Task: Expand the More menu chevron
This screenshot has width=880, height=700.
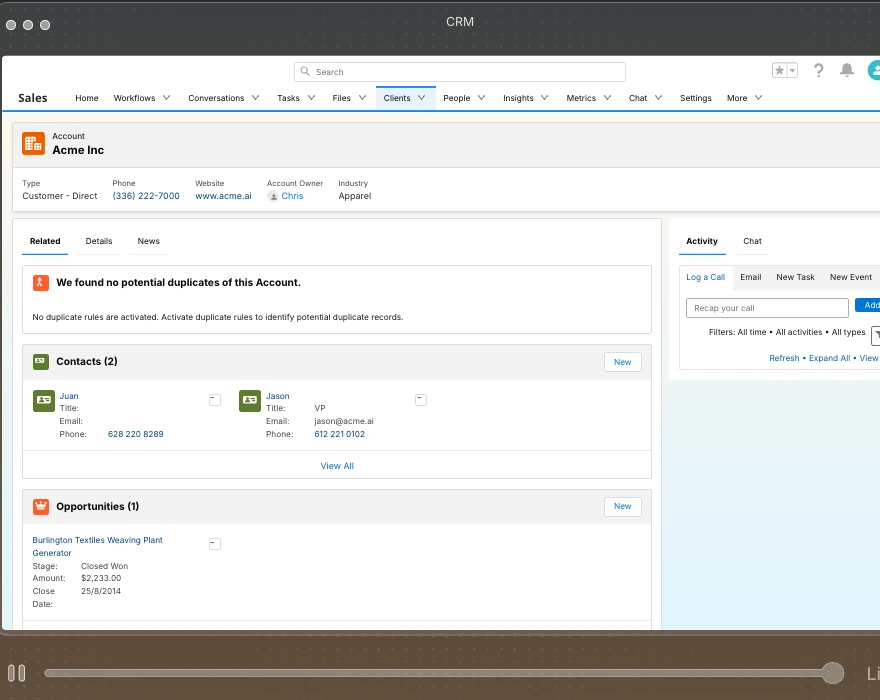Action: pos(758,98)
